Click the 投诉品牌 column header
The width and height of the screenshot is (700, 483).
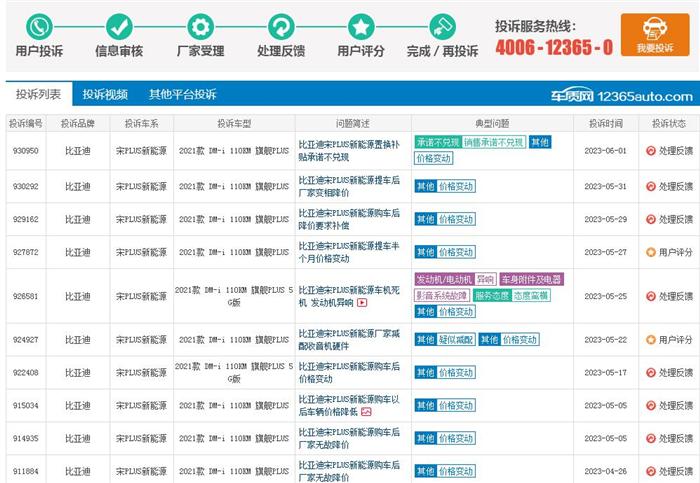(78, 124)
